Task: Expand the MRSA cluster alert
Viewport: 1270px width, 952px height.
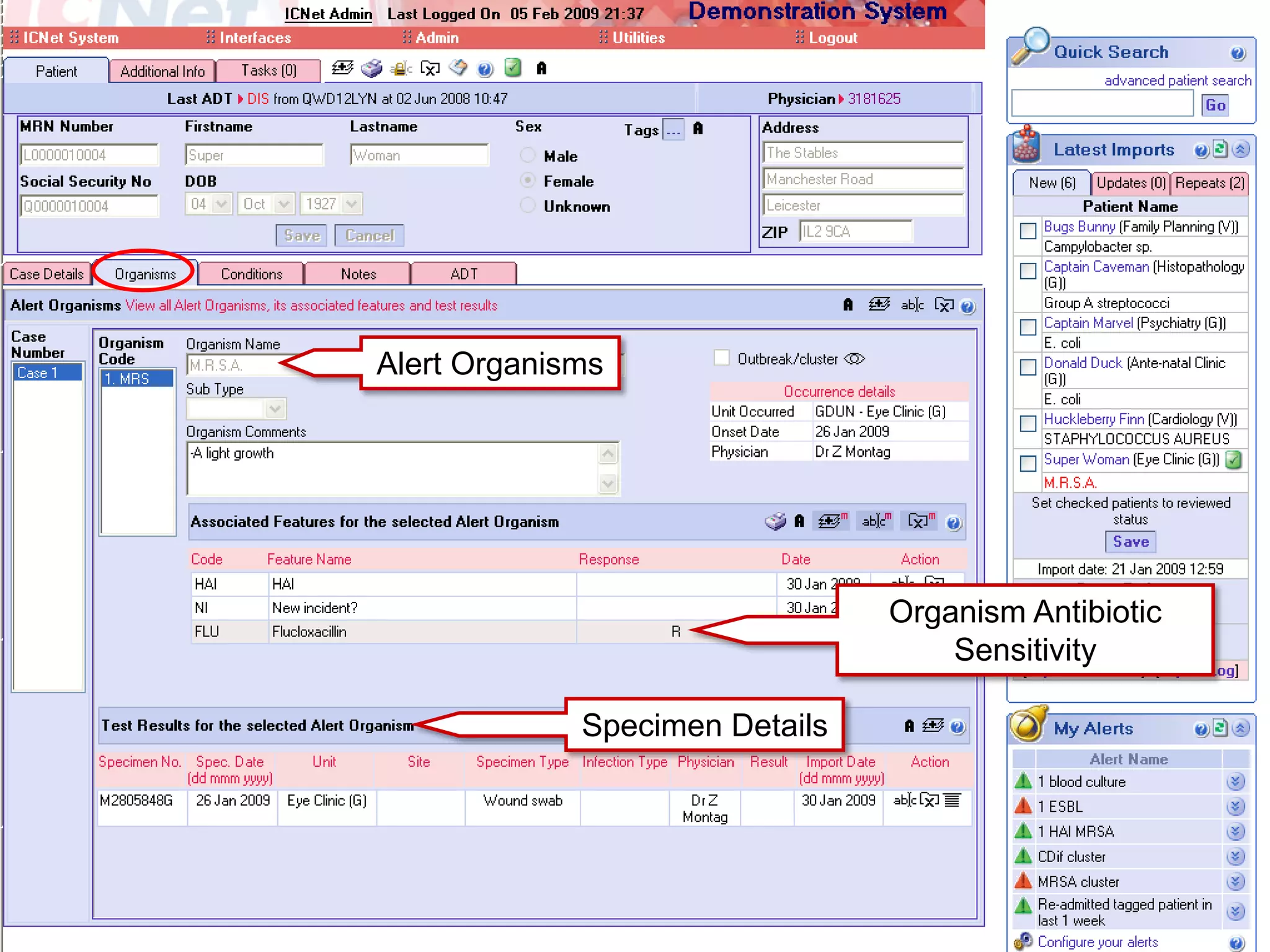Action: click(x=1235, y=881)
